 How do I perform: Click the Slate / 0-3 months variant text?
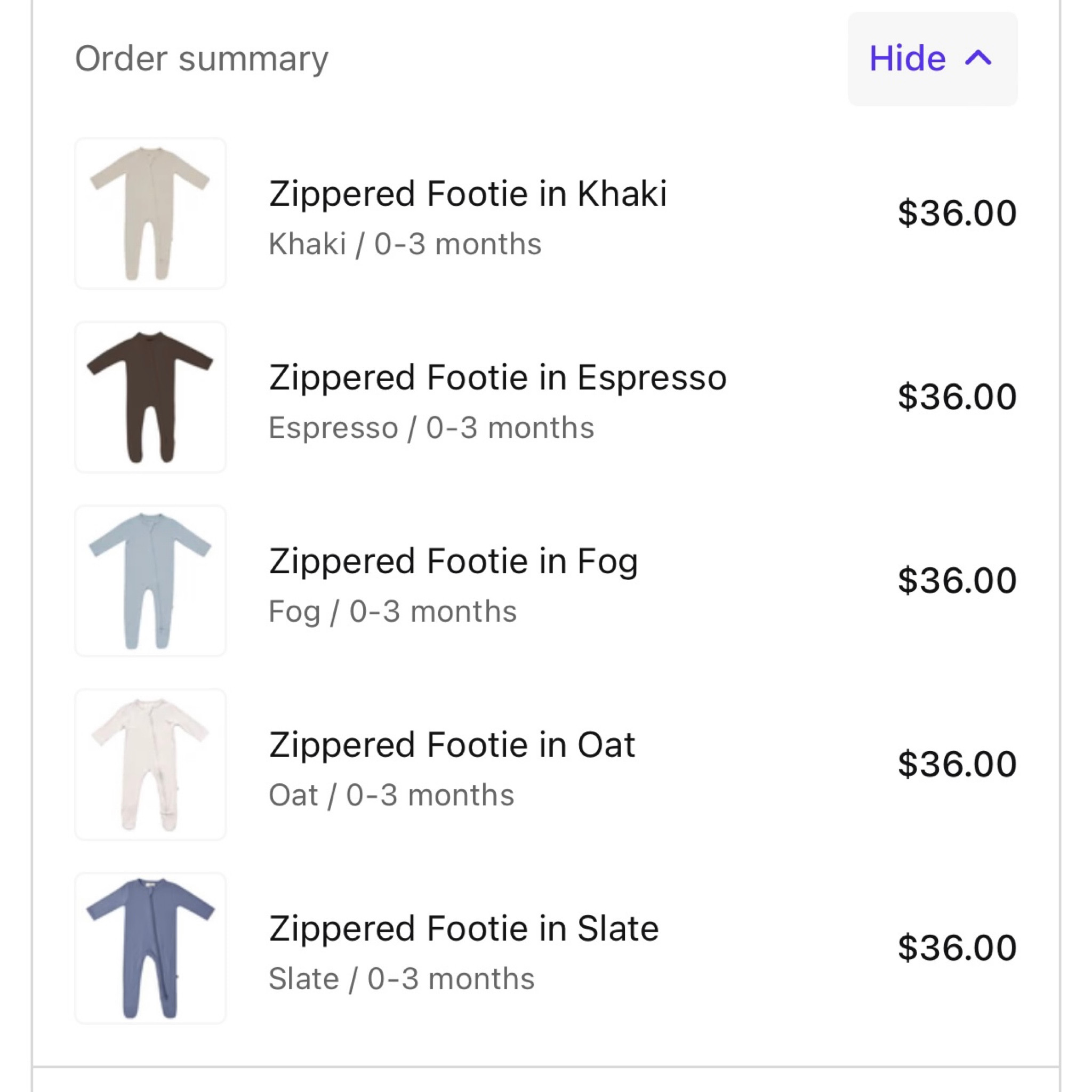(402, 979)
